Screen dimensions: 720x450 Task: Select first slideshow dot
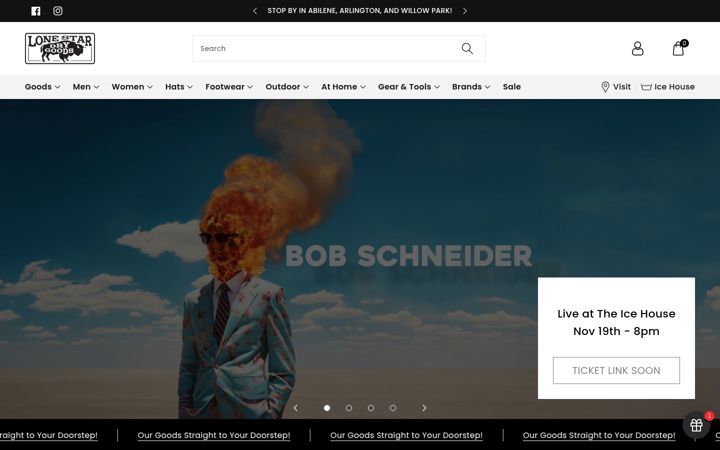pos(327,408)
